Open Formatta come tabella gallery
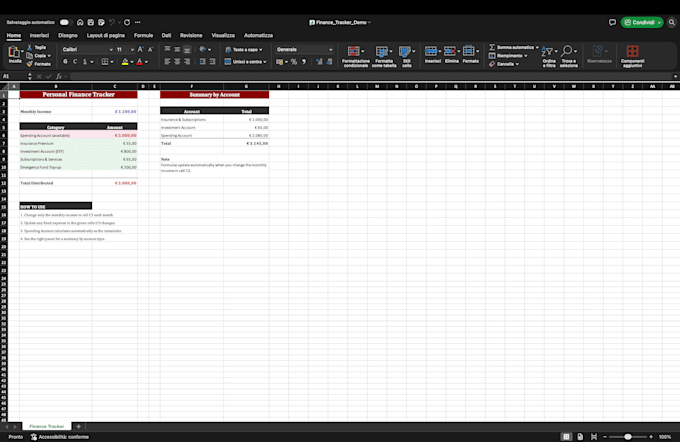The height and width of the screenshot is (442, 680). 384,56
